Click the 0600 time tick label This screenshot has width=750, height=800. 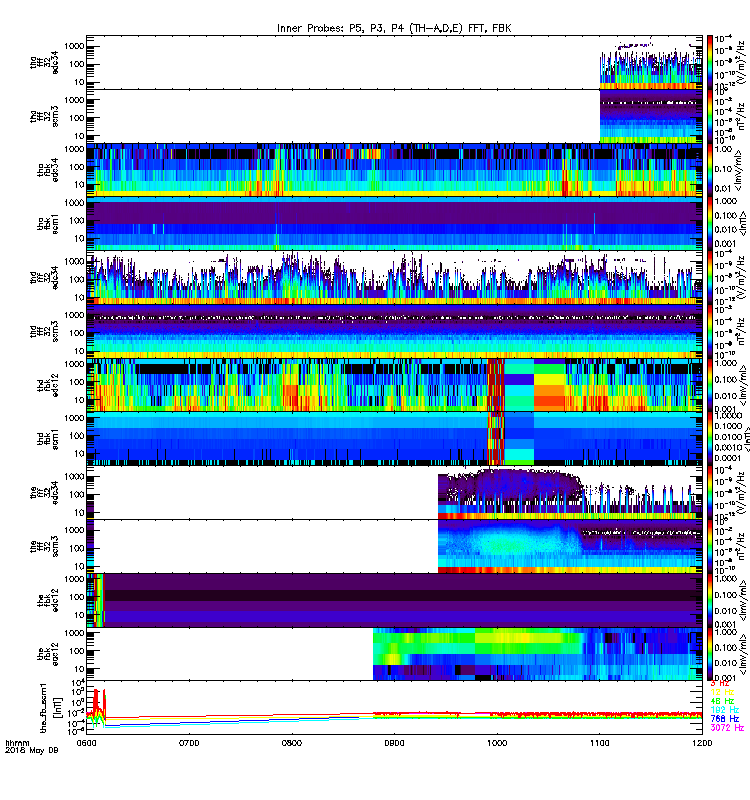(x=86, y=743)
